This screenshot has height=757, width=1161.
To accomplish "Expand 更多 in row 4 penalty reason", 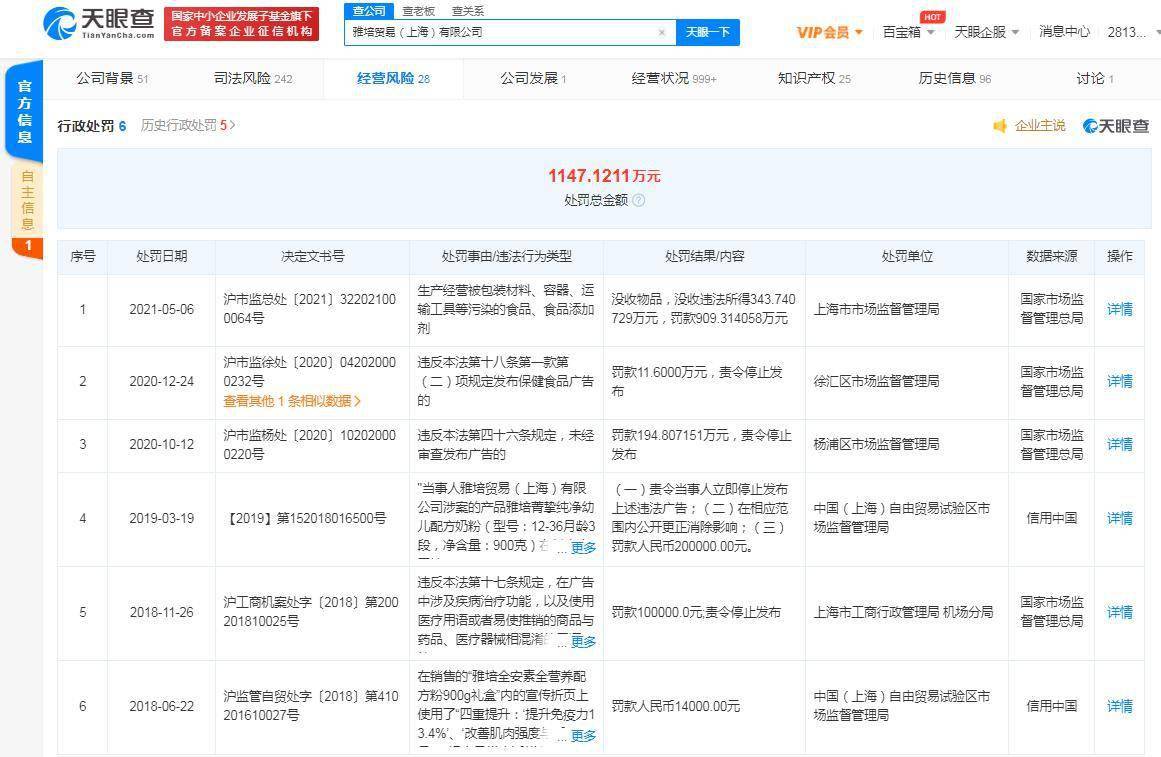I will click(583, 547).
